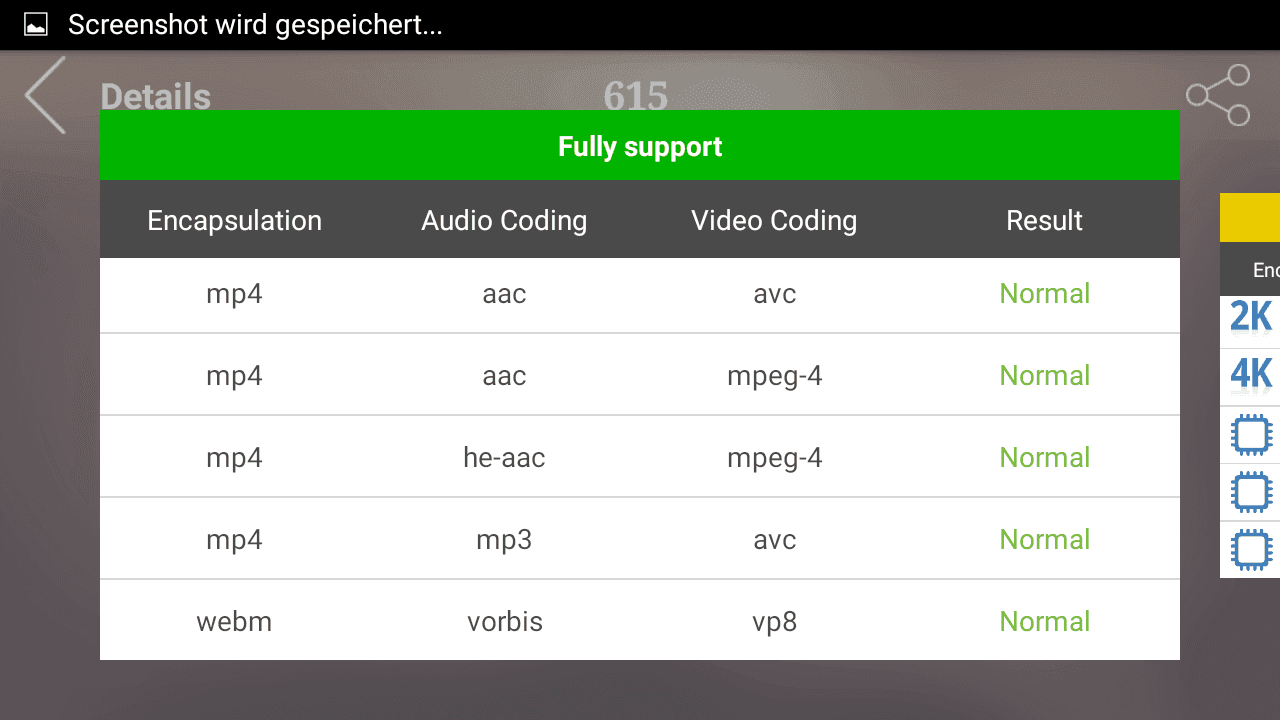Tap the 615 score text

pos(636,97)
